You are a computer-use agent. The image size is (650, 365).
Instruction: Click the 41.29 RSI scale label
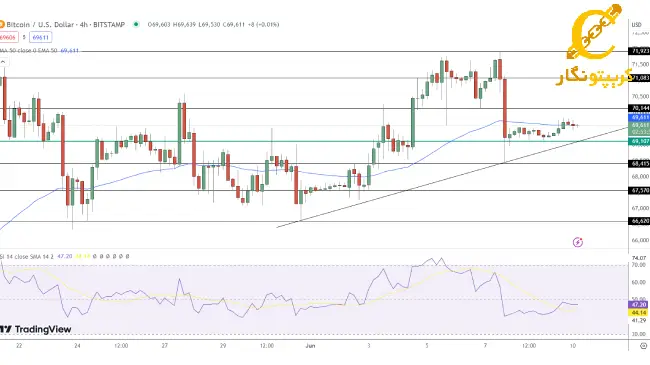click(639, 321)
